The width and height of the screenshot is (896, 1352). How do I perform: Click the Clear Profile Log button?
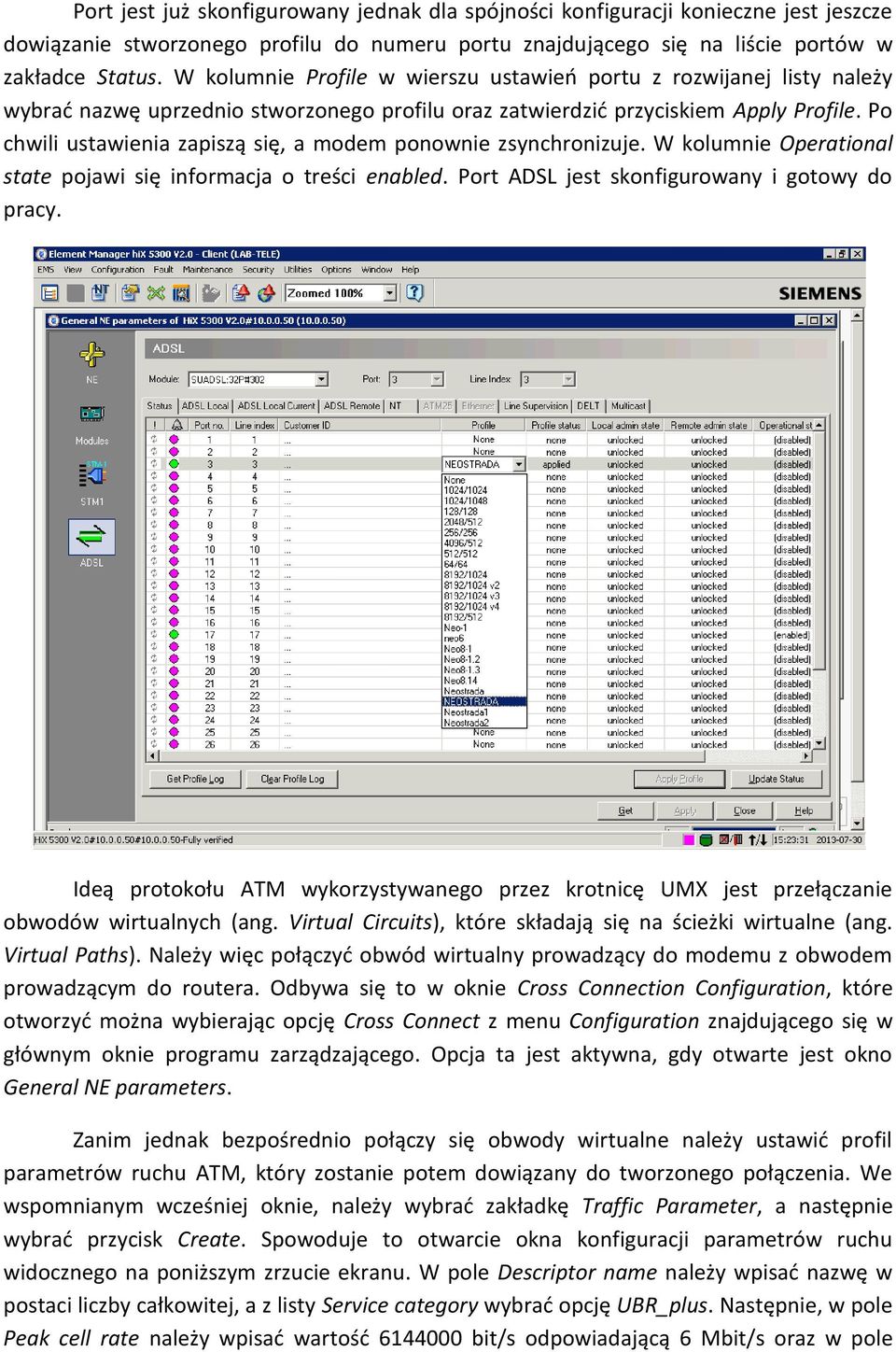click(x=292, y=779)
